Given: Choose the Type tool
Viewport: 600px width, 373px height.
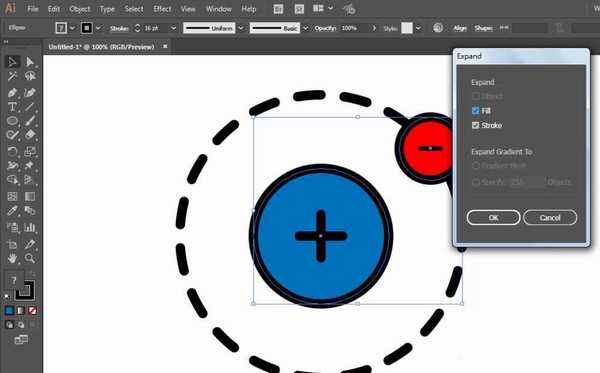Looking at the screenshot, I should pyautogui.click(x=12, y=107).
